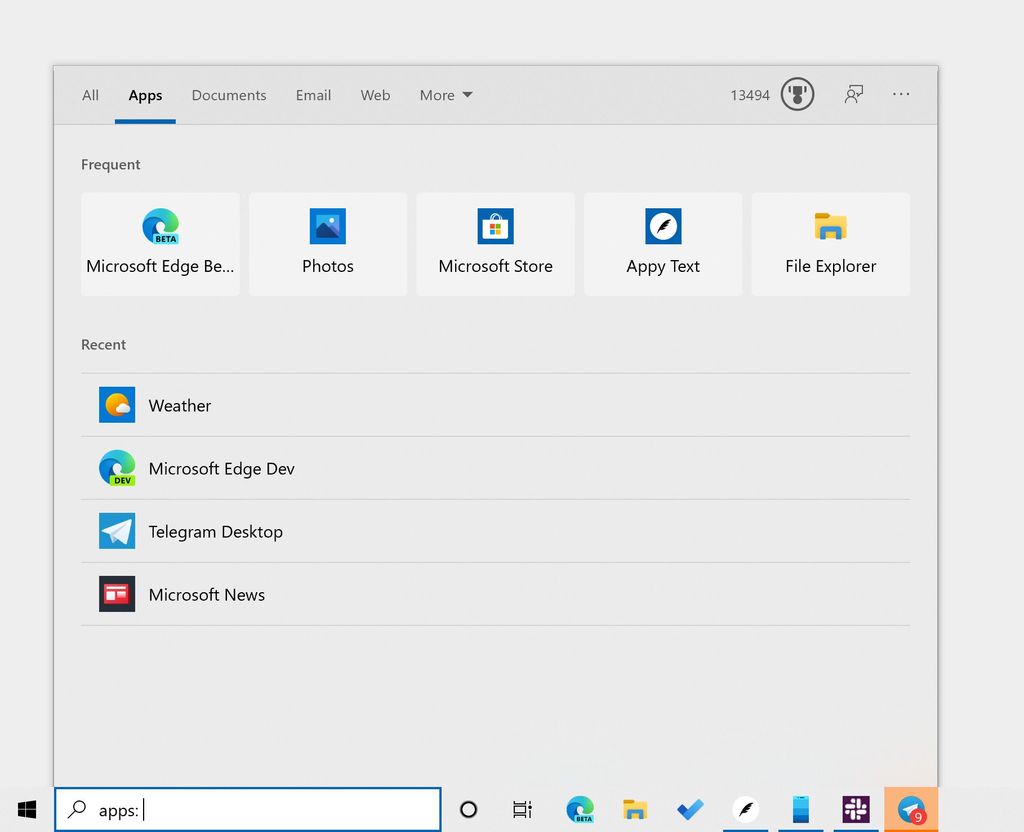Expand the More filter dropdown
This screenshot has height=832, width=1024.
445,95
